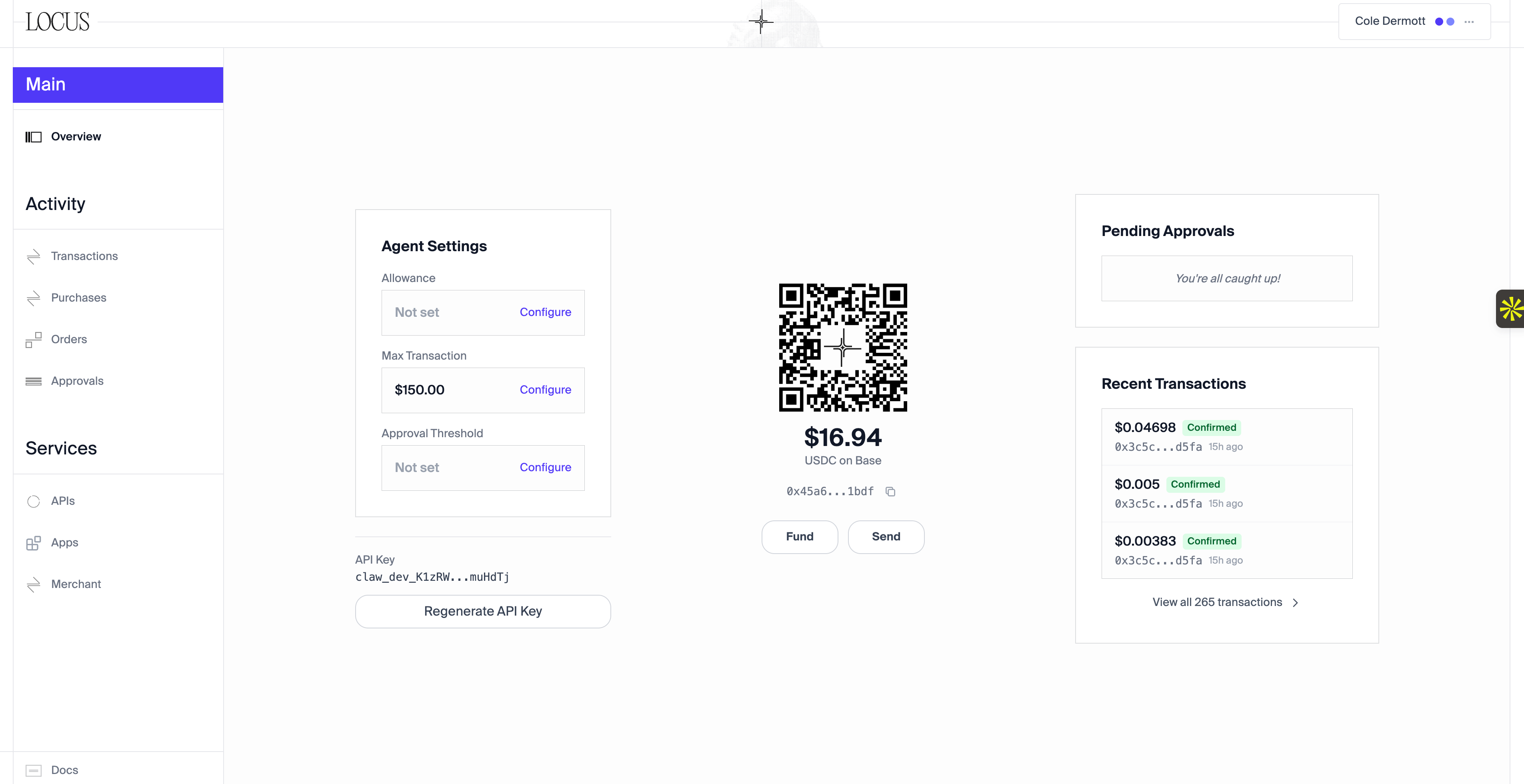Click the yellow asterisk widget on the right edge
Image resolution: width=1524 pixels, height=784 pixels.
coord(1510,308)
